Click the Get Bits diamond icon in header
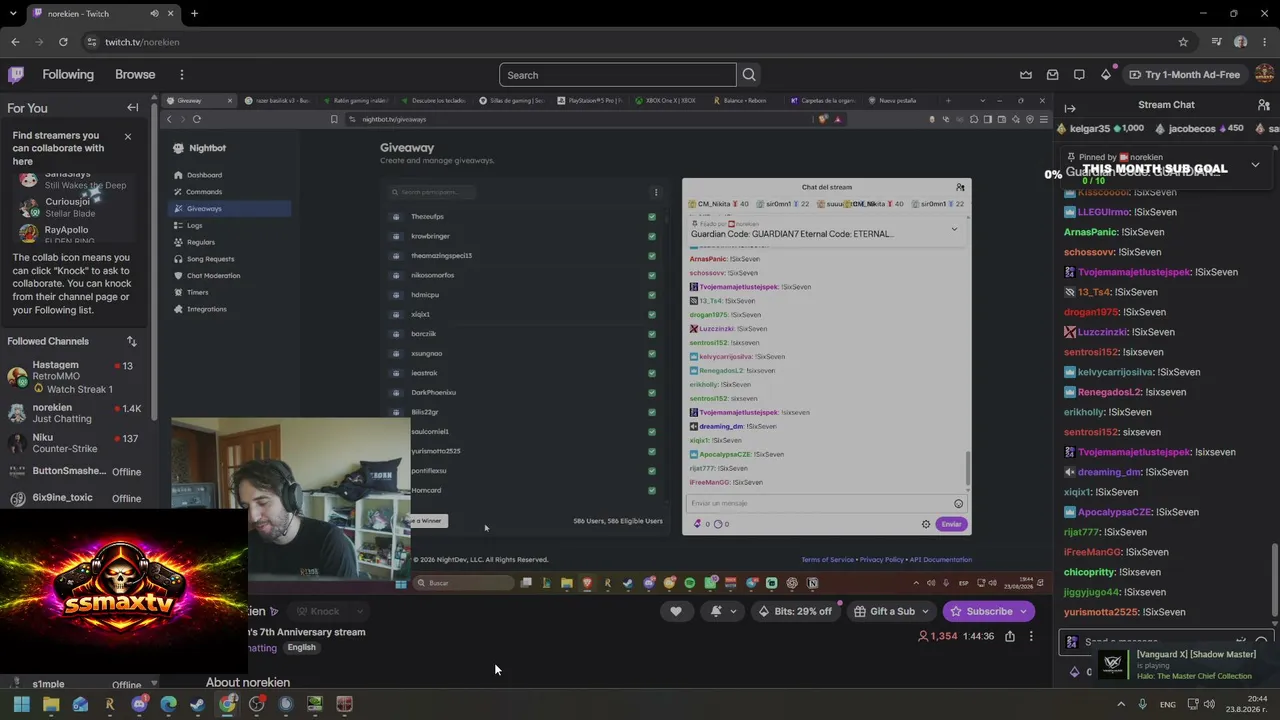The image size is (1280, 720). pos(1106,75)
